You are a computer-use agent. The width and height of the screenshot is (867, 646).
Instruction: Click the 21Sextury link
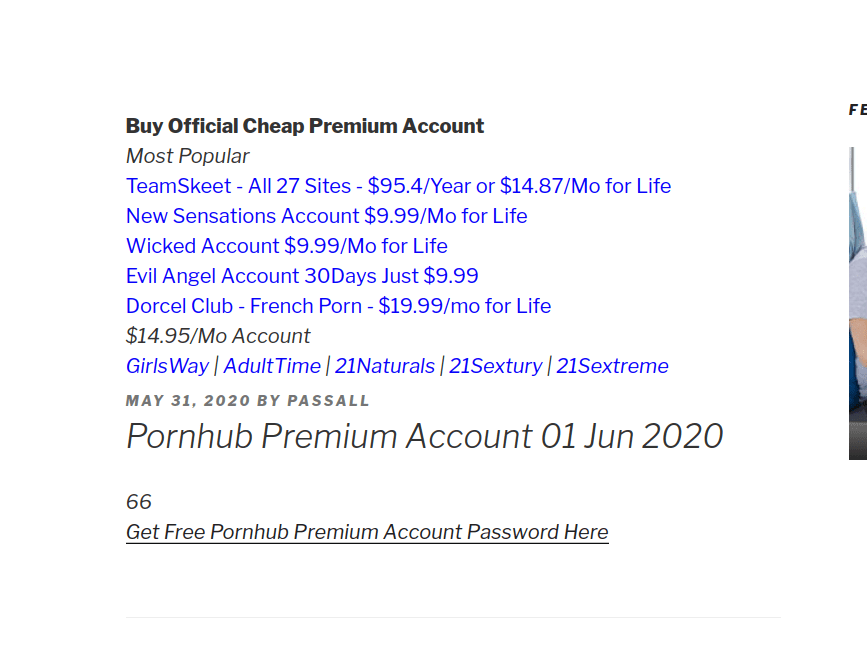(495, 366)
